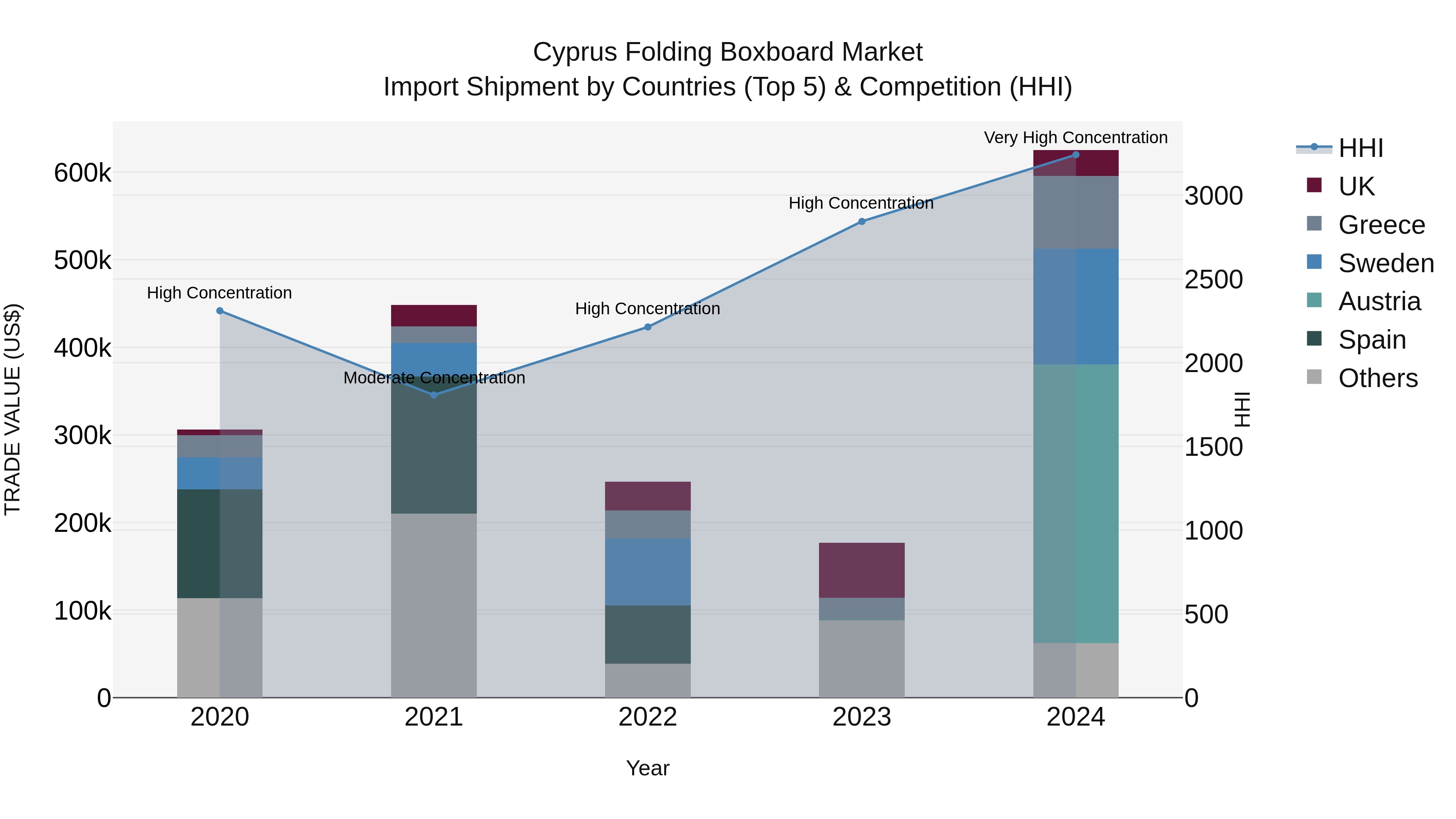The width and height of the screenshot is (1456, 819).
Task: Select the Spain segment in 2020 bar
Action: (x=220, y=544)
